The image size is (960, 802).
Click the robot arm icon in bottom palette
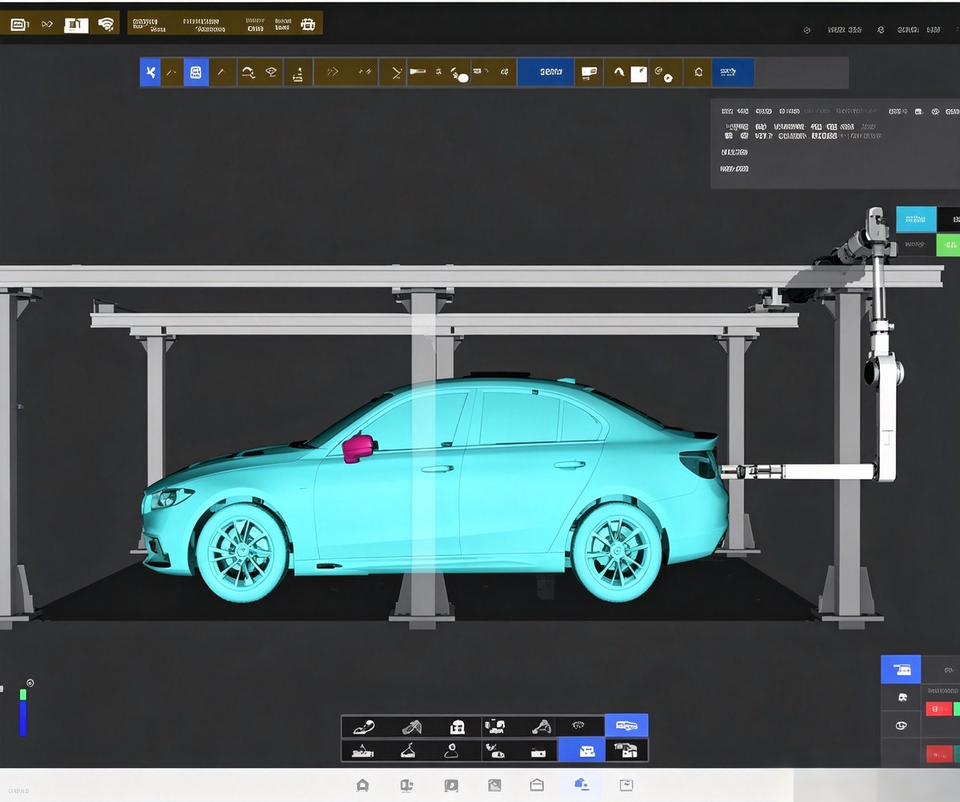click(x=541, y=727)
